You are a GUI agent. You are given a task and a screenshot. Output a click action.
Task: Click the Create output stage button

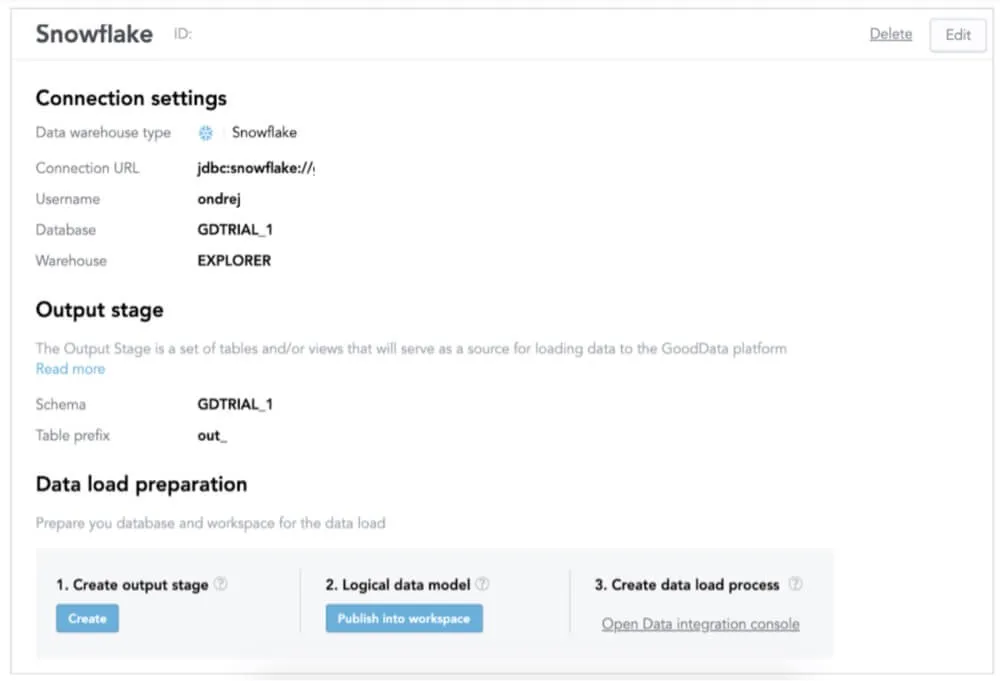coord(87,619)
